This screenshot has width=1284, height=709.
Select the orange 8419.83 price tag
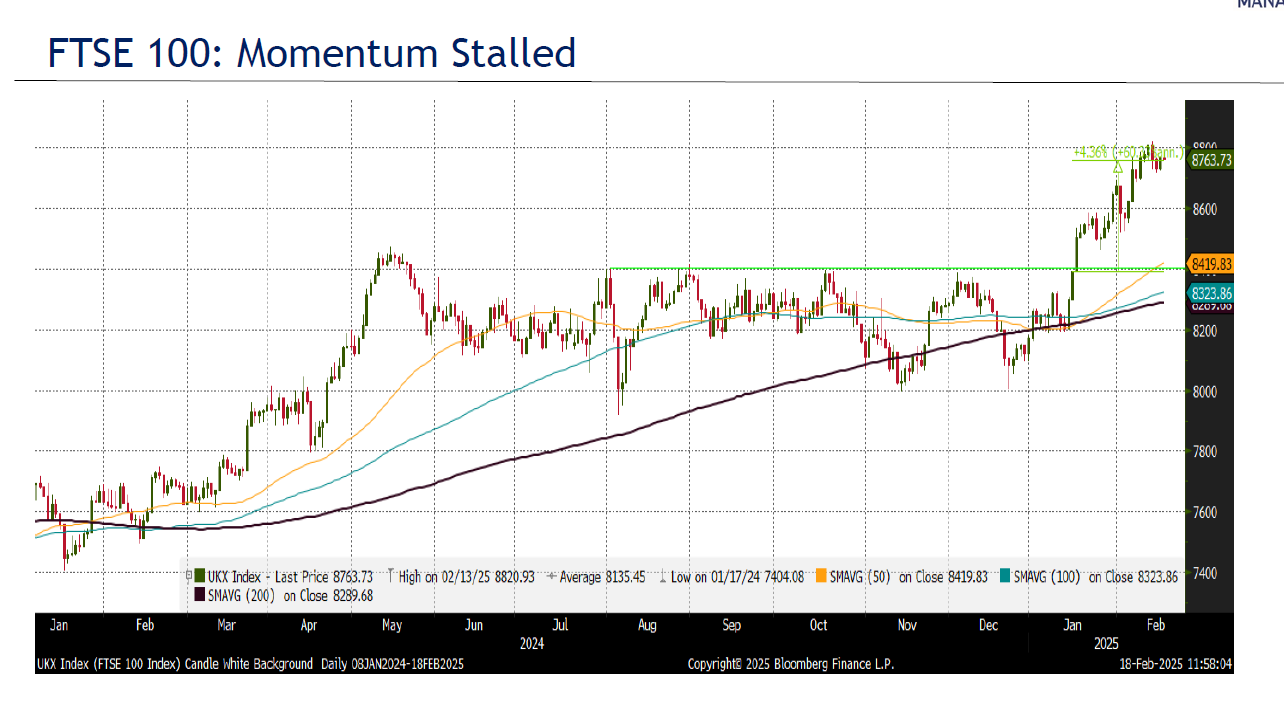coord(1210,264)
